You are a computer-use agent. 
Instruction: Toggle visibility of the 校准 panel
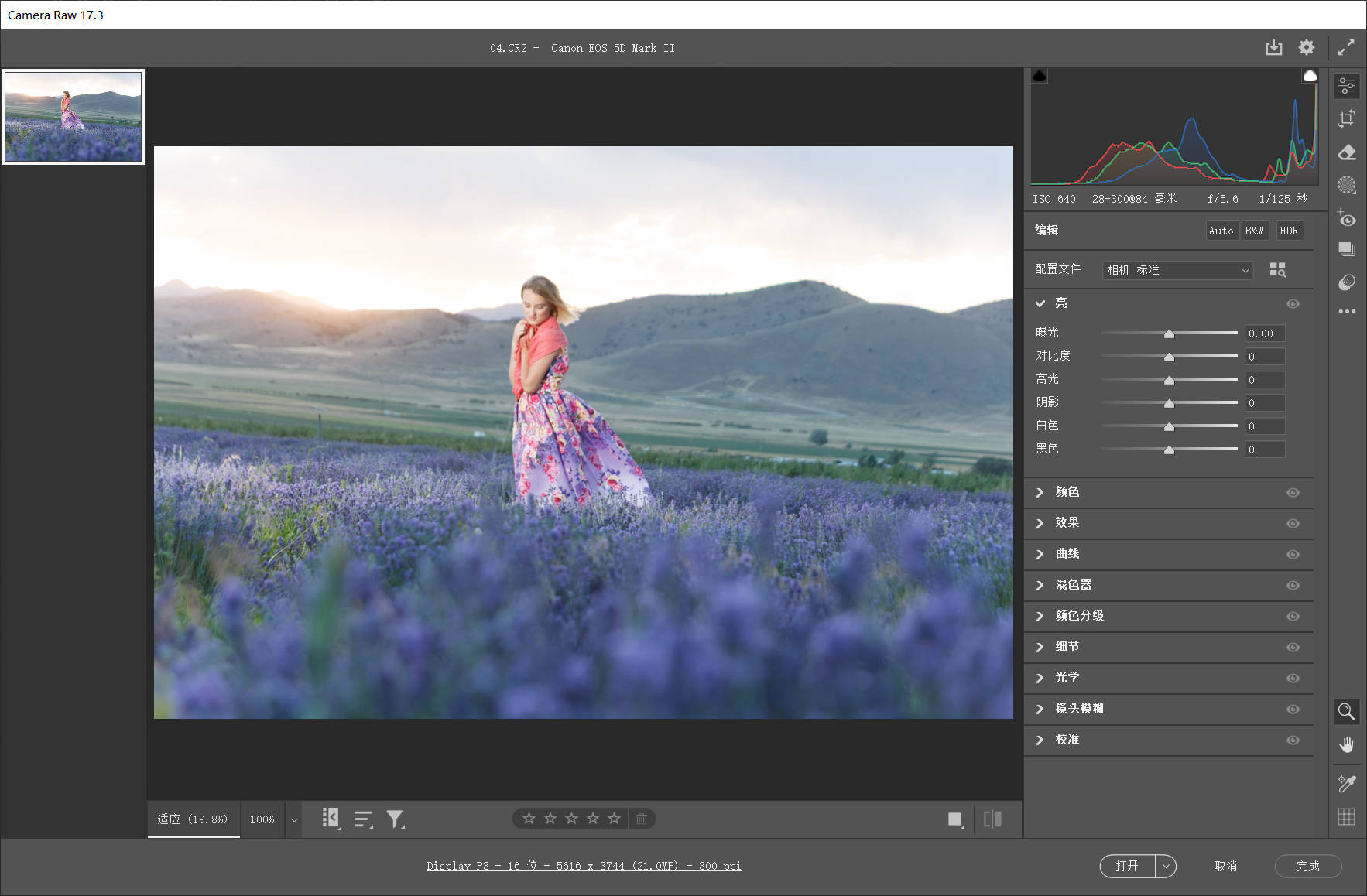pos(1293,740)
